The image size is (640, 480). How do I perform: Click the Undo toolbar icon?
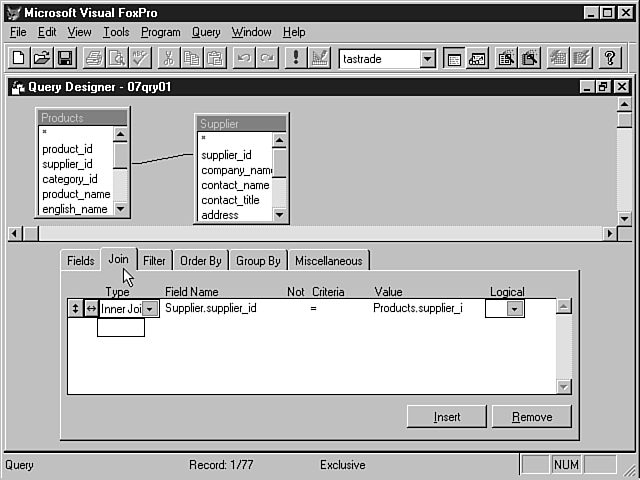click(x=243, y=58)
